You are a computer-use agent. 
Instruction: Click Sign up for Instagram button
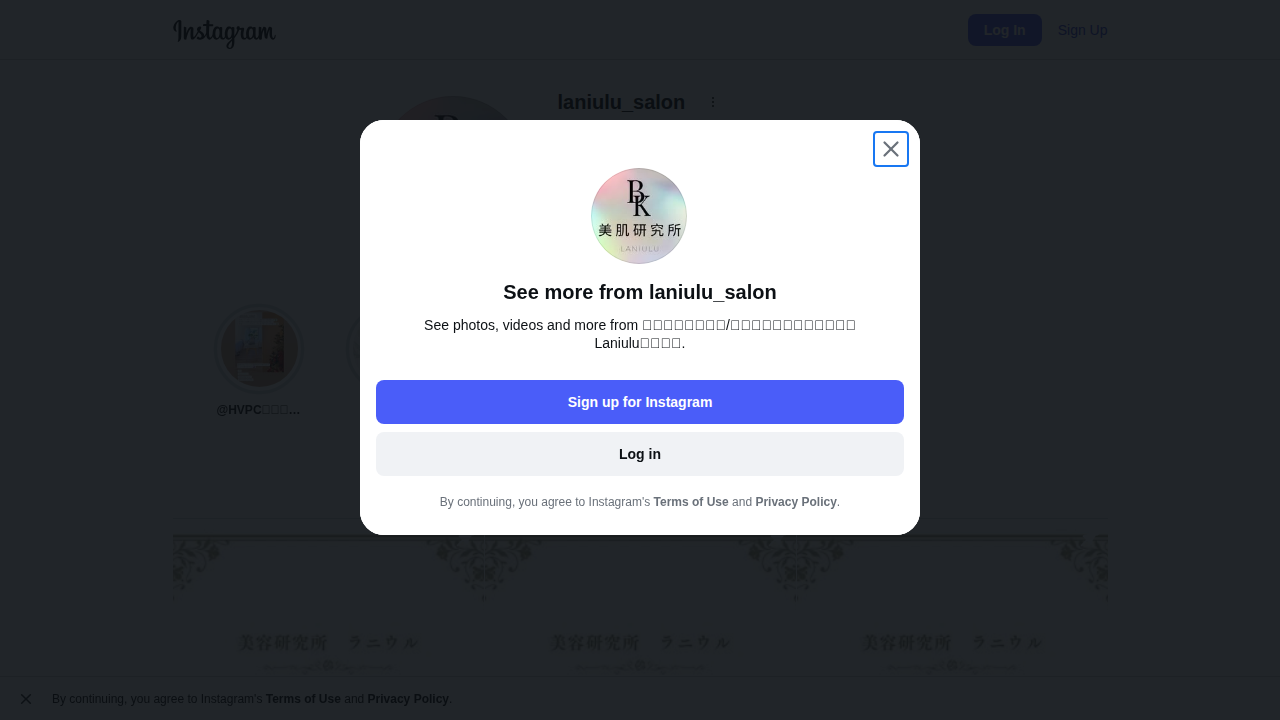click(640, 402)
